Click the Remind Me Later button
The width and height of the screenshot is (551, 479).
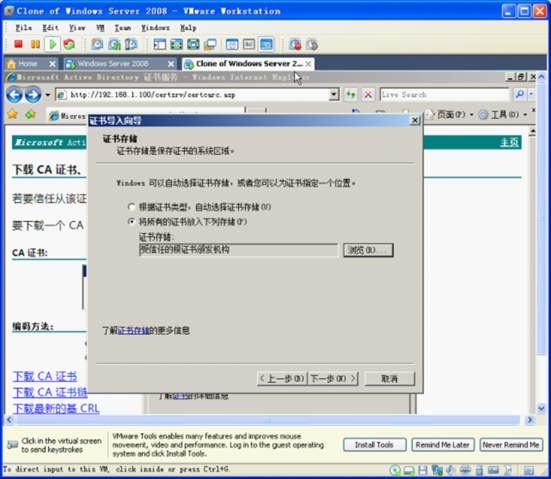[442, 445]
